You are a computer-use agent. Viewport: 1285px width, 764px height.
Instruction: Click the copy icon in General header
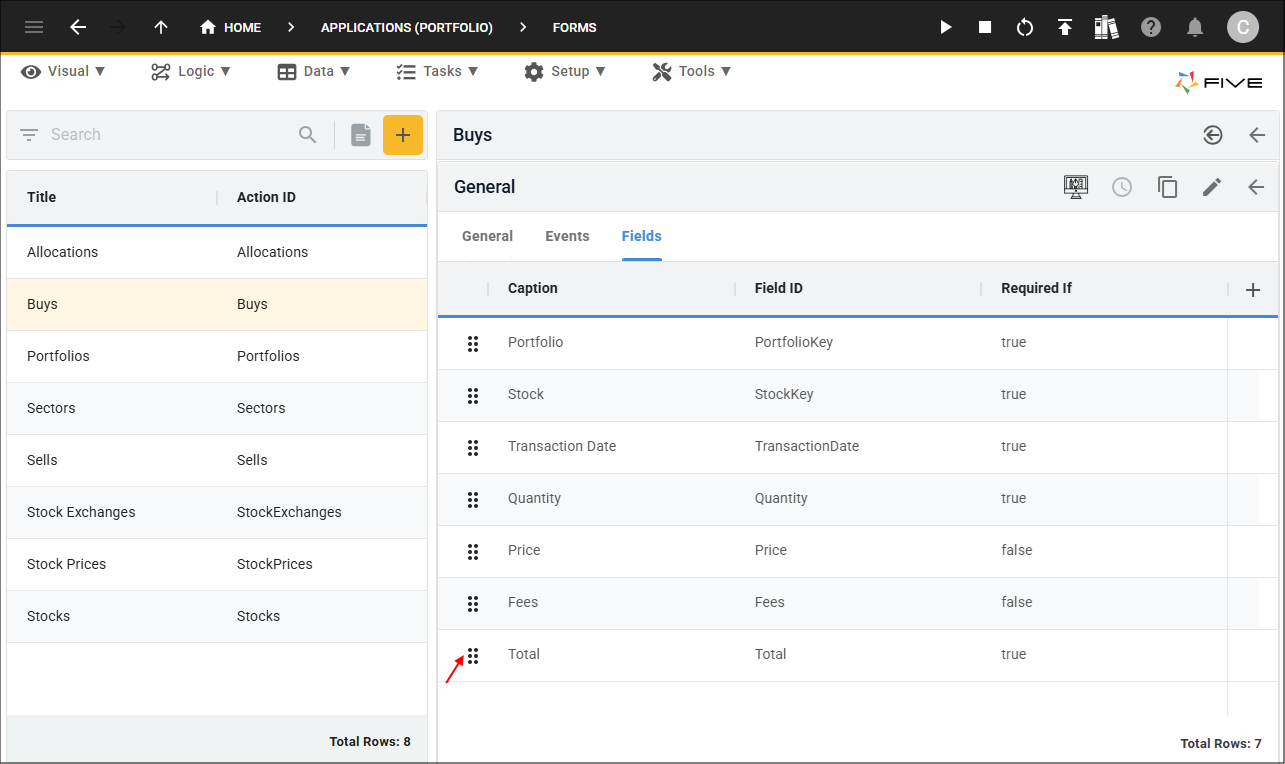pos(1167,187)
